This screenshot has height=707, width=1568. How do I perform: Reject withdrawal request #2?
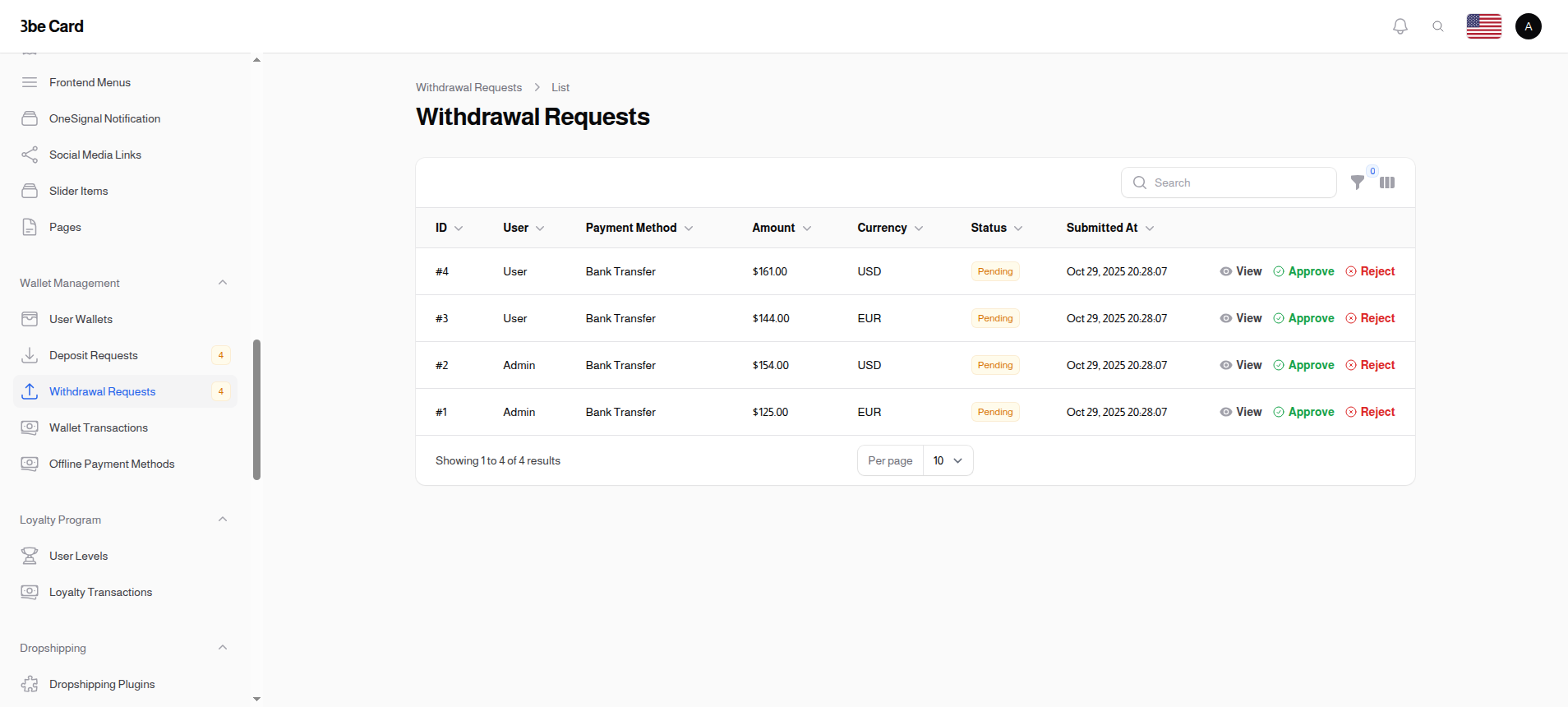[x=1370, y=365]
